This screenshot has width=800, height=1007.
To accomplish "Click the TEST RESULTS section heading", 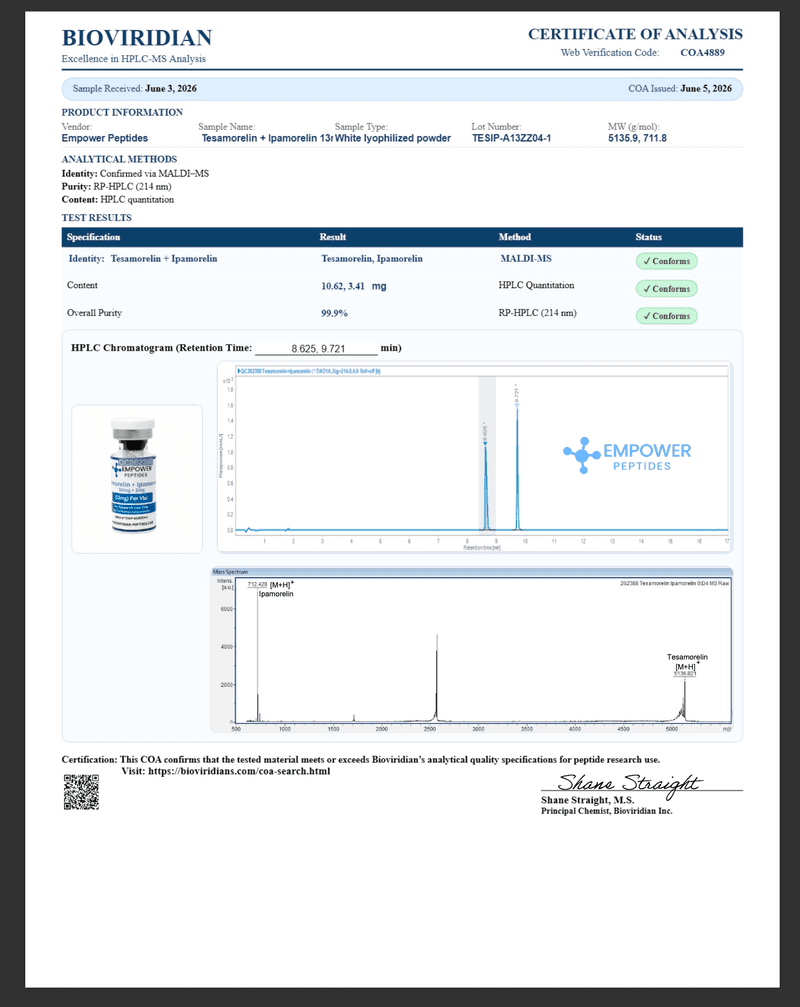I will tap(96, 218).
